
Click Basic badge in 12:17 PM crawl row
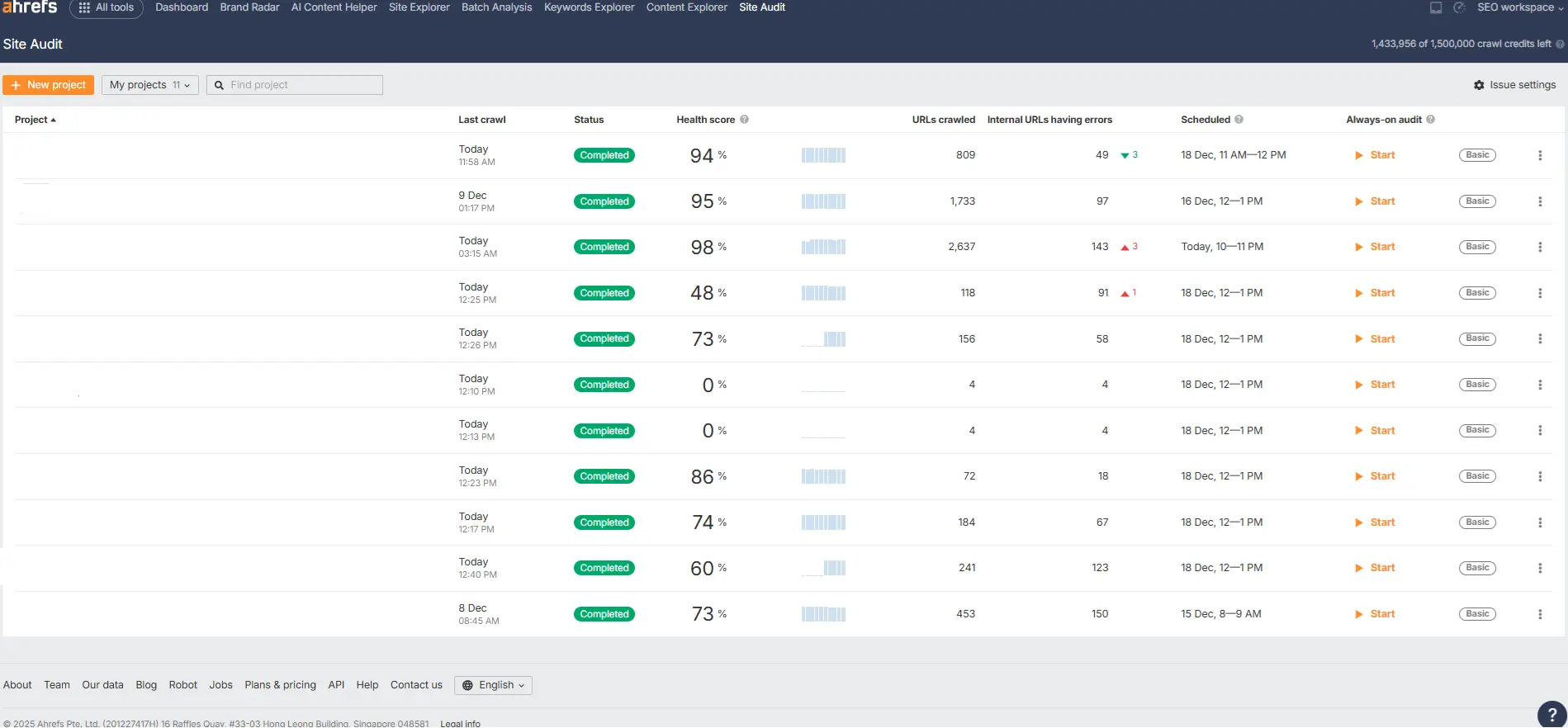tap(1477, 522)
